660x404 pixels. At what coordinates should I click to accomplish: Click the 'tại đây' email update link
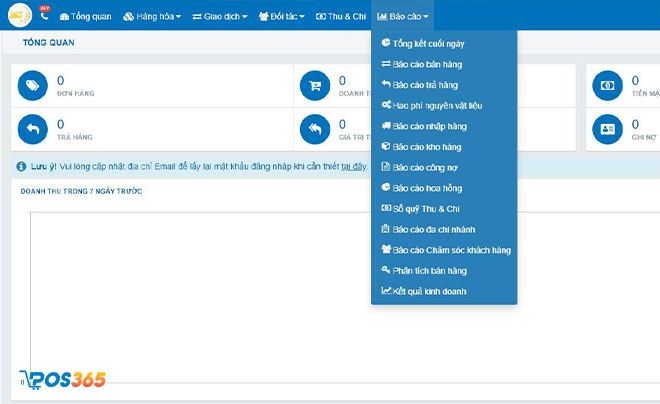(353, 167)
